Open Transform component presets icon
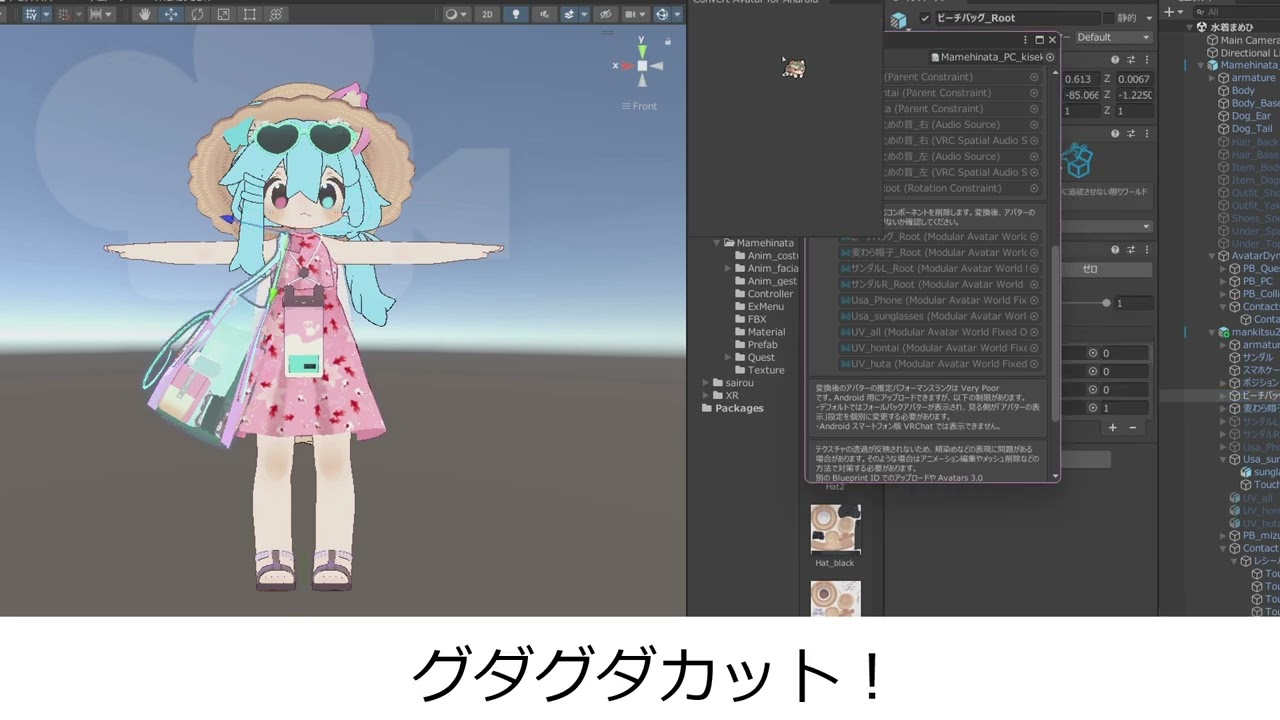The width and height of the screenshot is (1280, 720). pos(1131,60)
